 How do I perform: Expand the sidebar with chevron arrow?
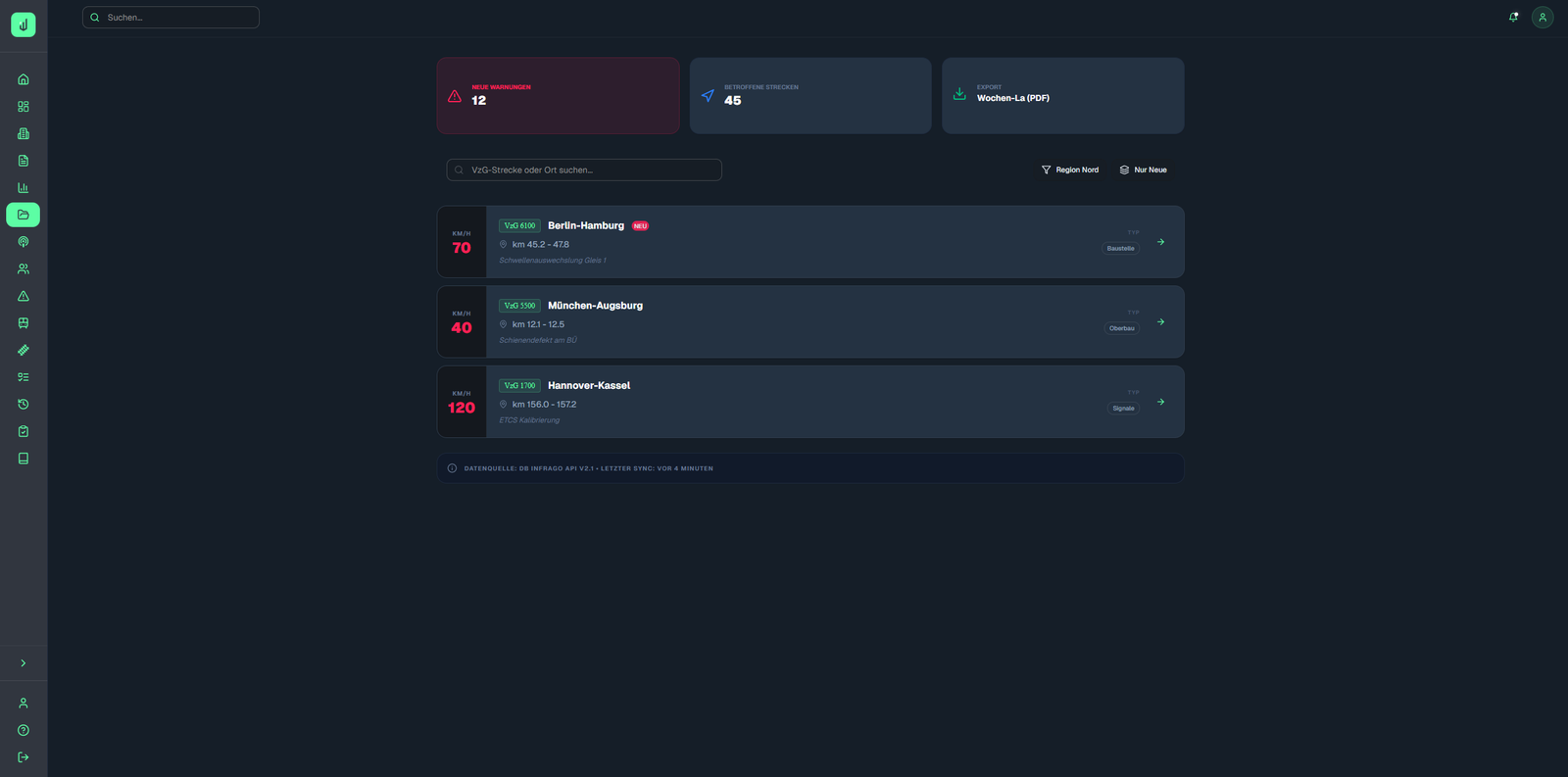click(24, 663)
